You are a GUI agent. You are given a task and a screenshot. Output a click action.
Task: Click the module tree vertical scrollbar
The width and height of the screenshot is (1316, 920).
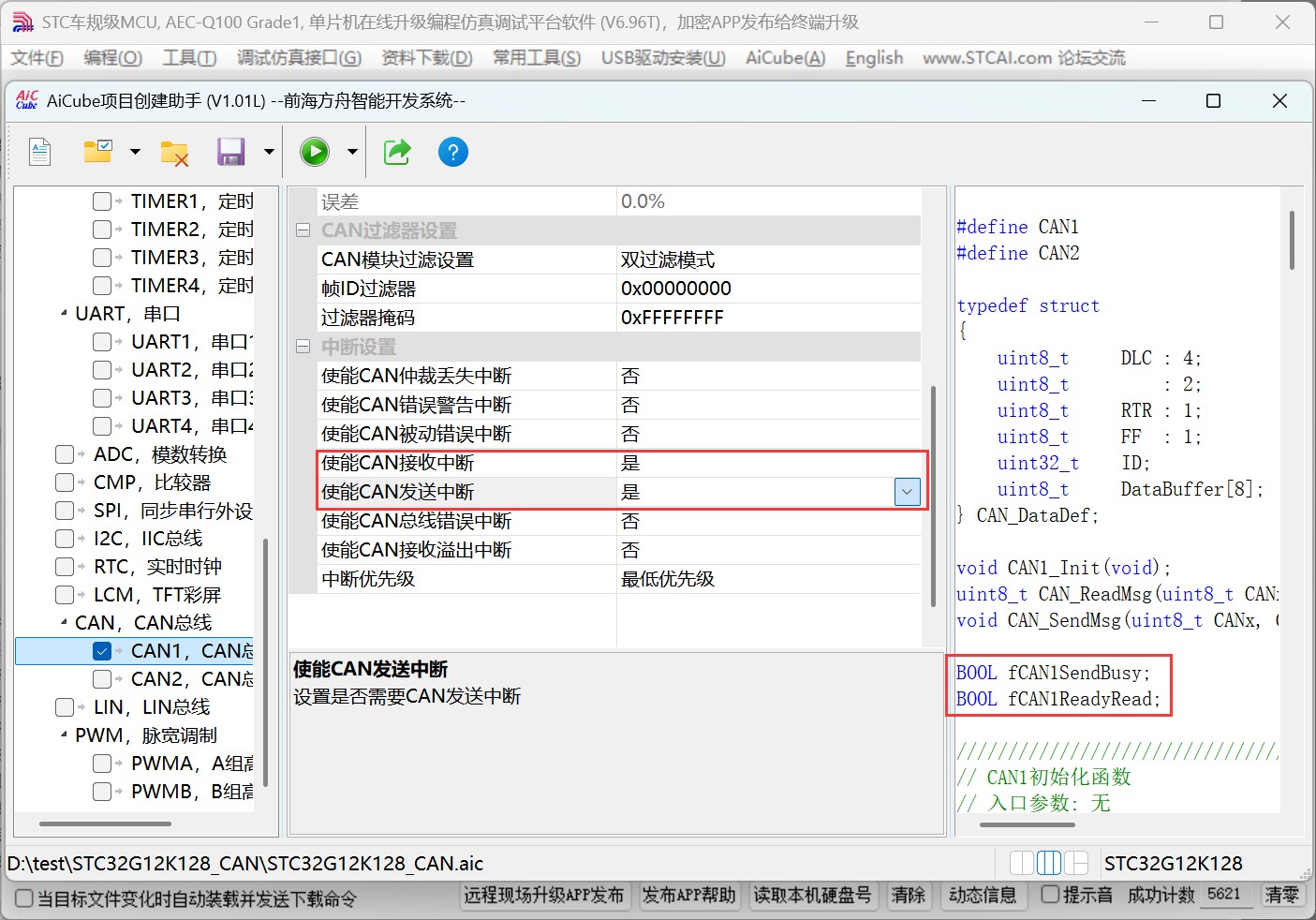[x=266, y=662]
